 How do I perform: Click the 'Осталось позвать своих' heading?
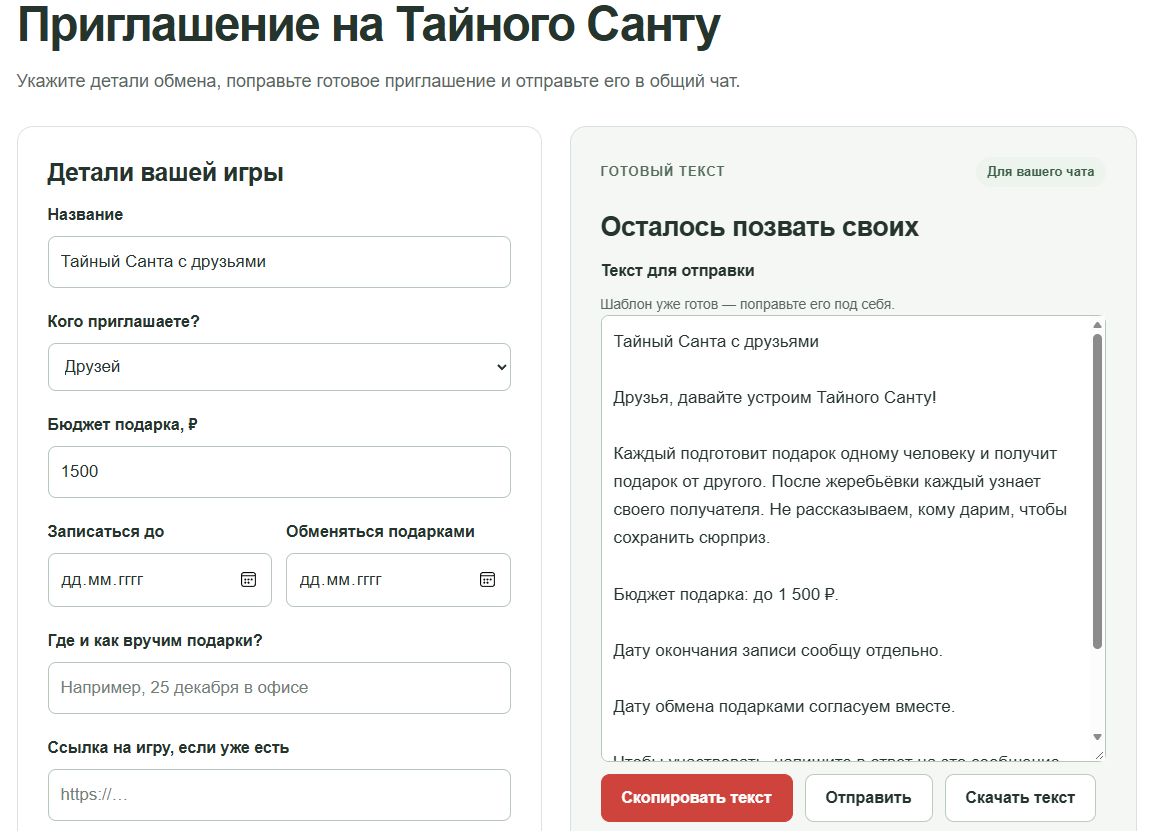759,227
